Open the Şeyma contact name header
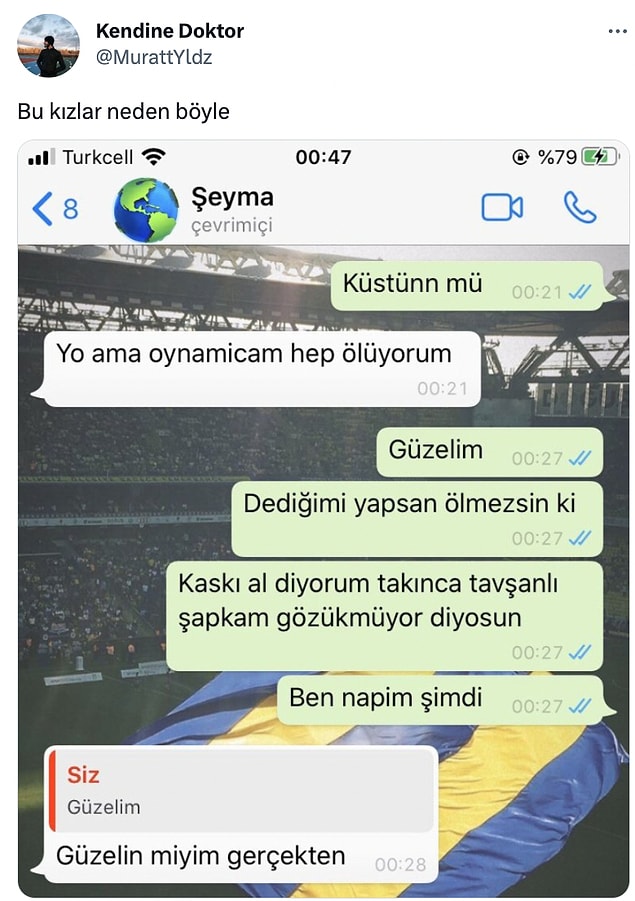The height and width of the screenshot is (901, 635). (232, 198)
